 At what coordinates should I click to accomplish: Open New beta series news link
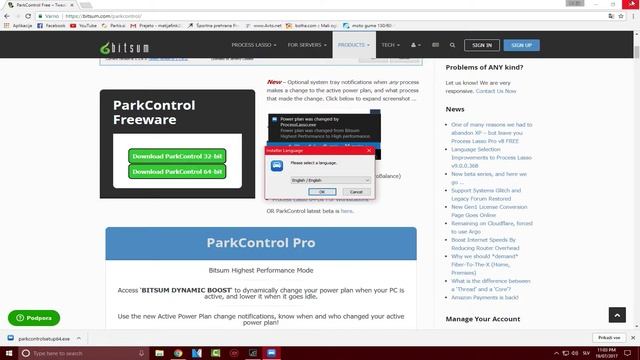coord(489,178)
